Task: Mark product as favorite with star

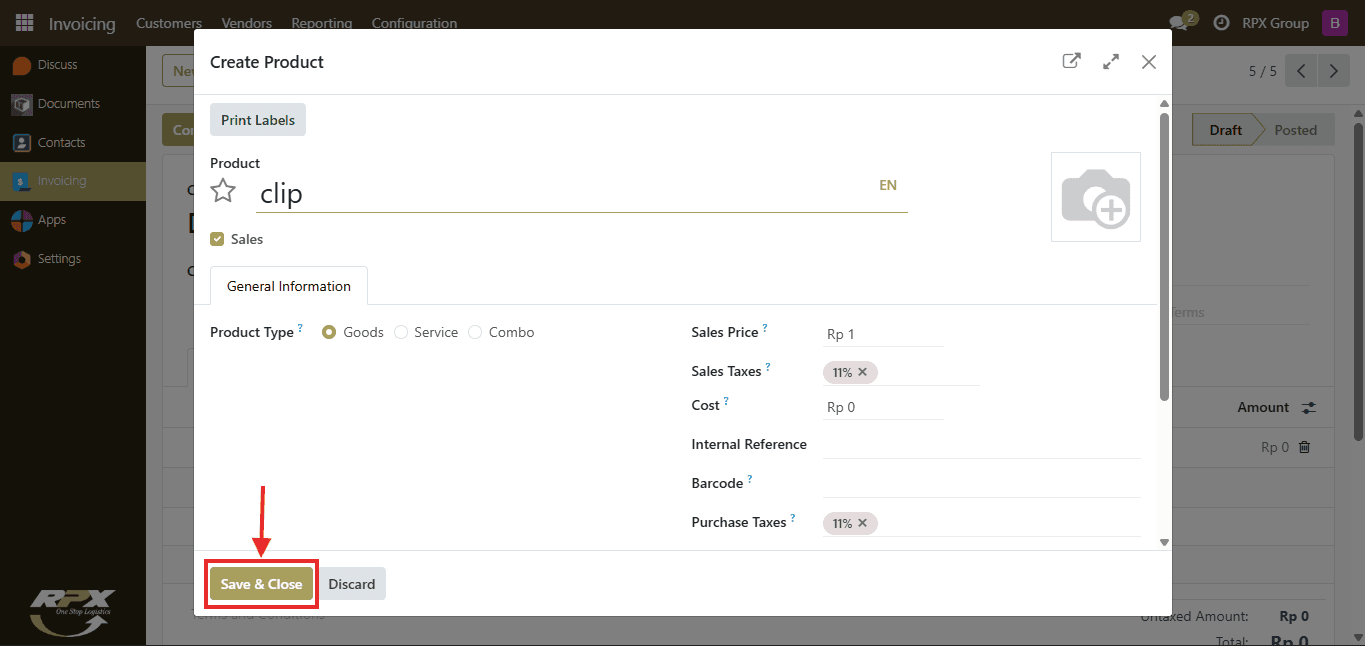Action: coord(223,191)
